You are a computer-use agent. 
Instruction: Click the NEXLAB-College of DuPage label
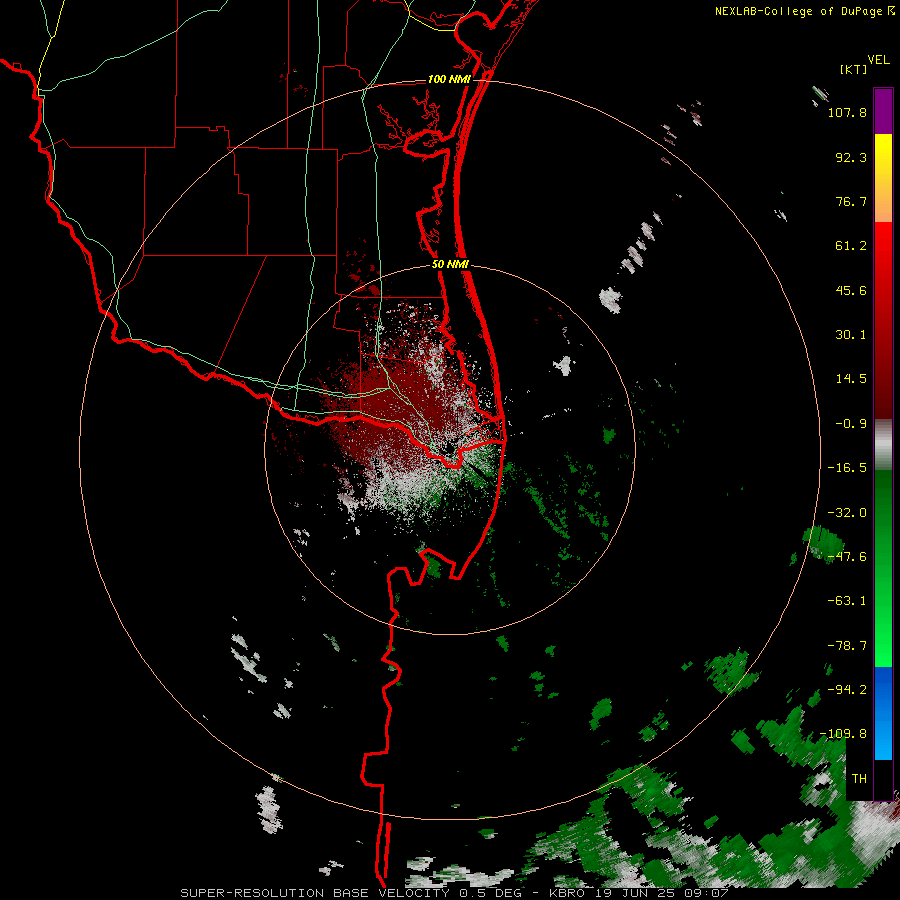pos(799,11)
